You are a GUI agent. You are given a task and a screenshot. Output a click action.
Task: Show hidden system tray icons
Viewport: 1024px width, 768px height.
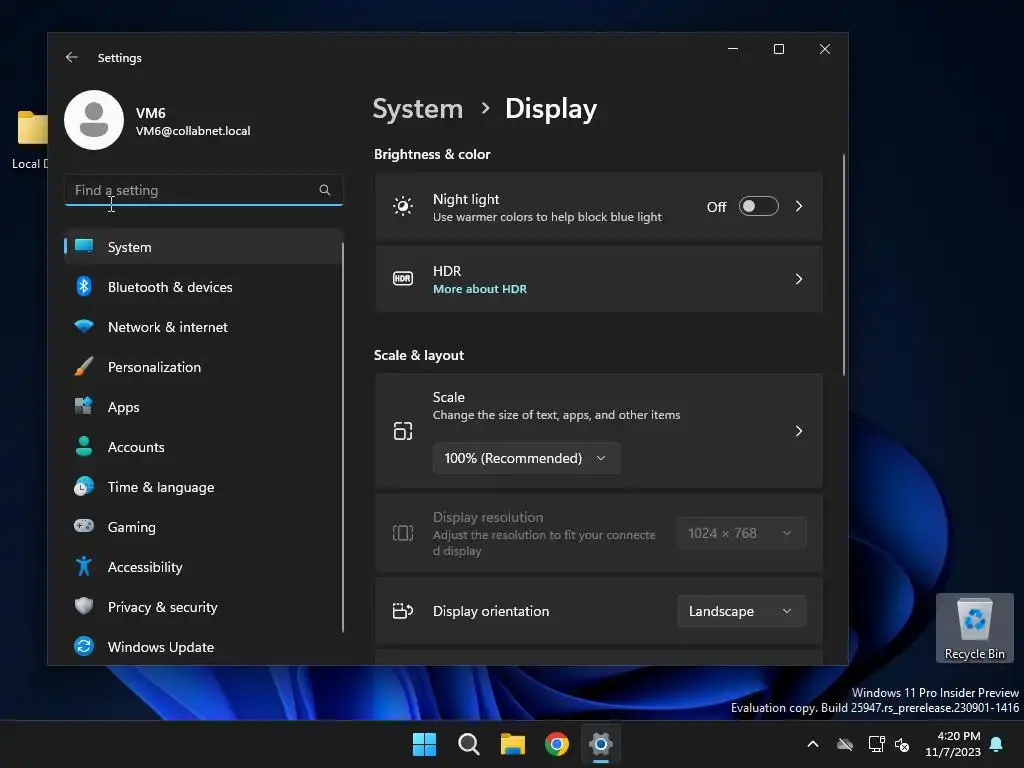813,744
